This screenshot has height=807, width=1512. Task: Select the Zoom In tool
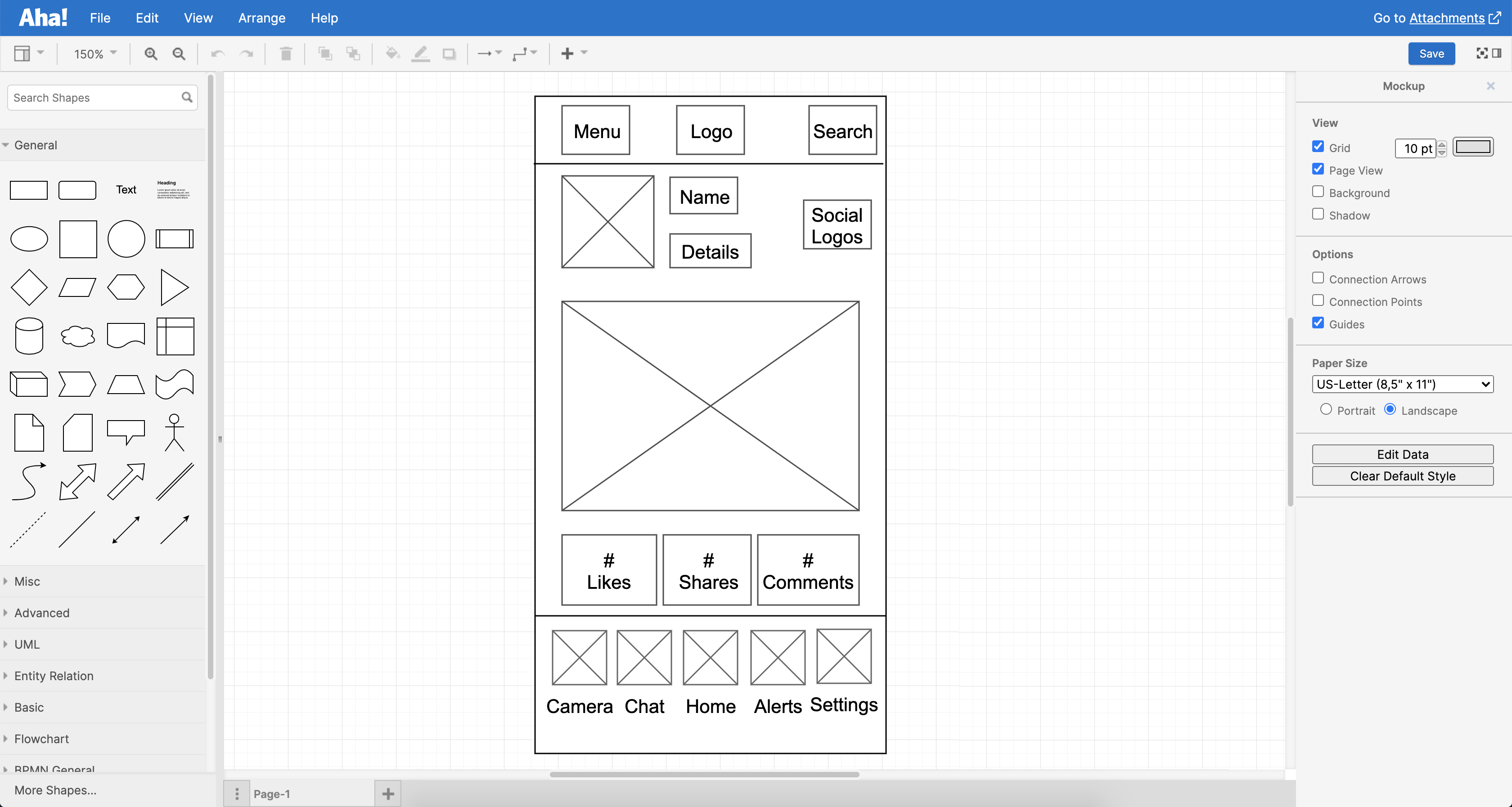151,54
